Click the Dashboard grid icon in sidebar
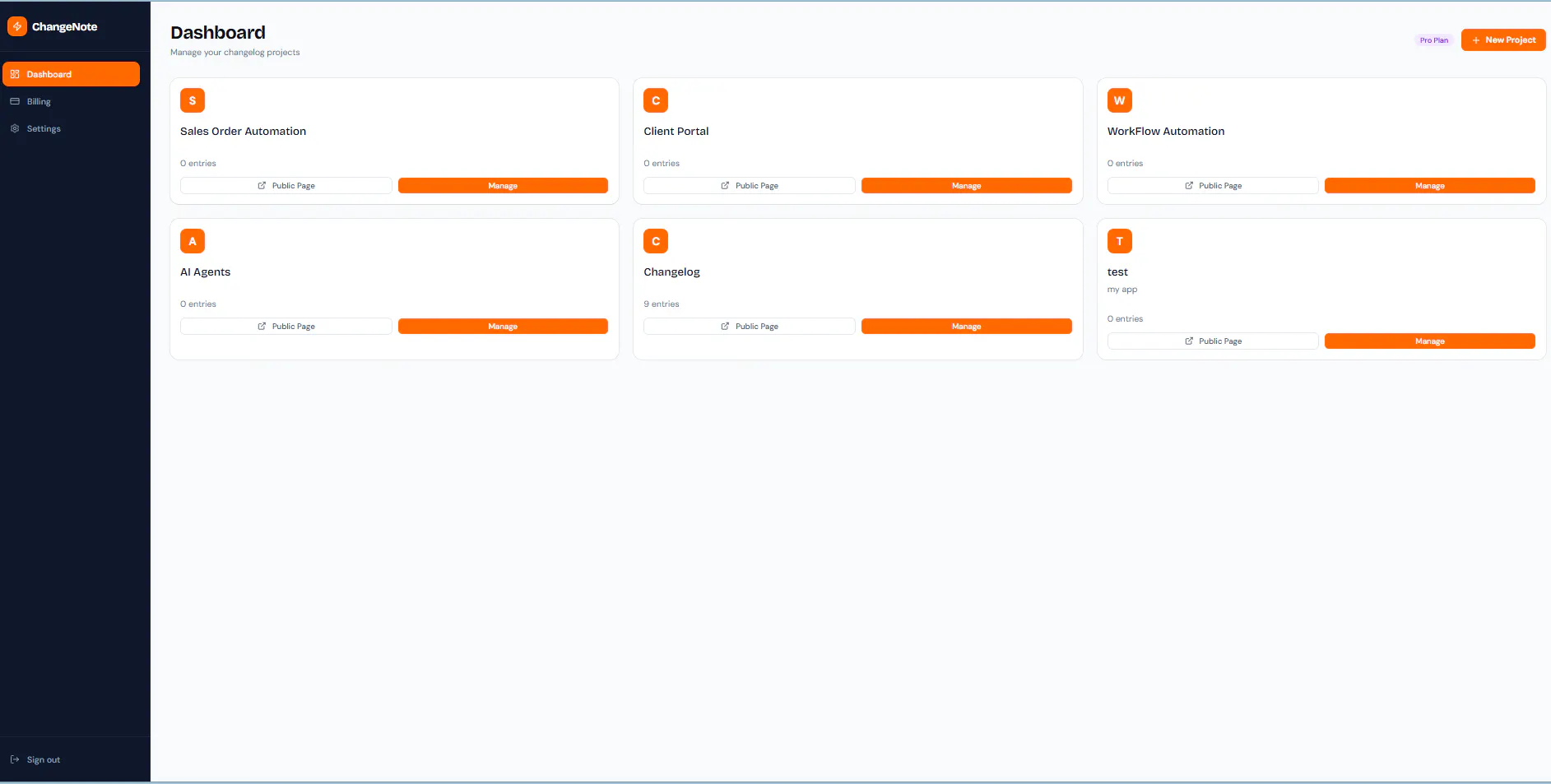This screenshot has width=1551, height=784. click(15, 74)
